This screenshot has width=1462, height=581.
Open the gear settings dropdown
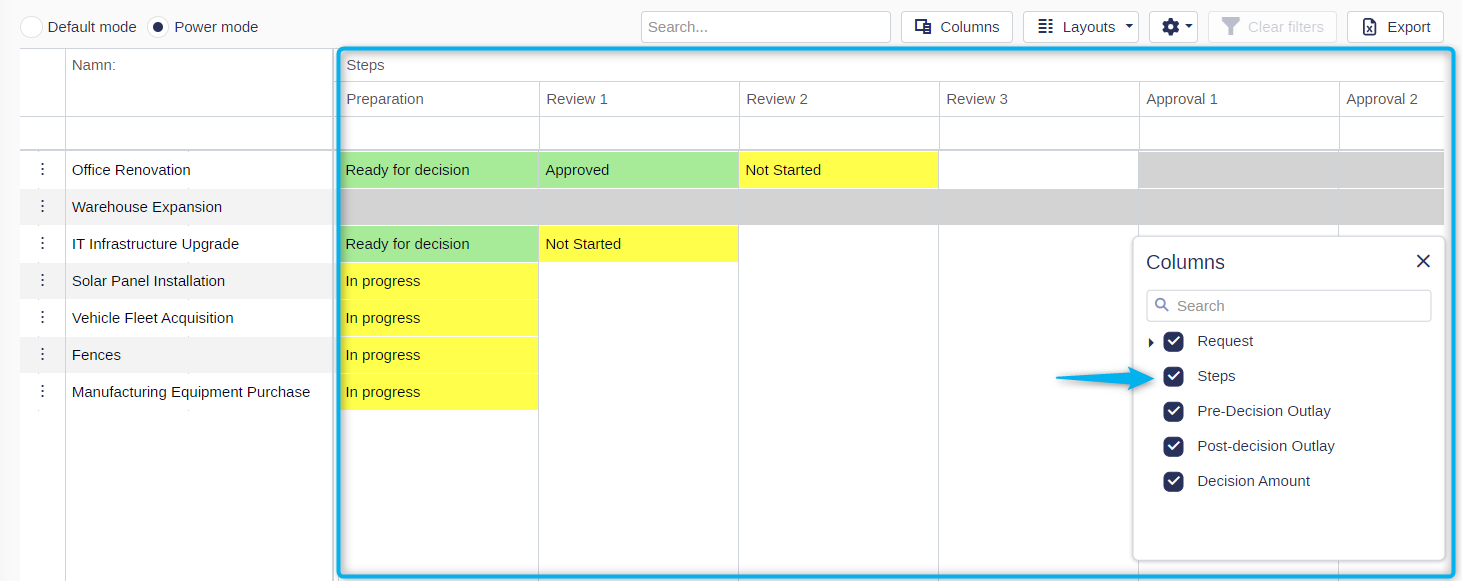tap(1173, 27)
